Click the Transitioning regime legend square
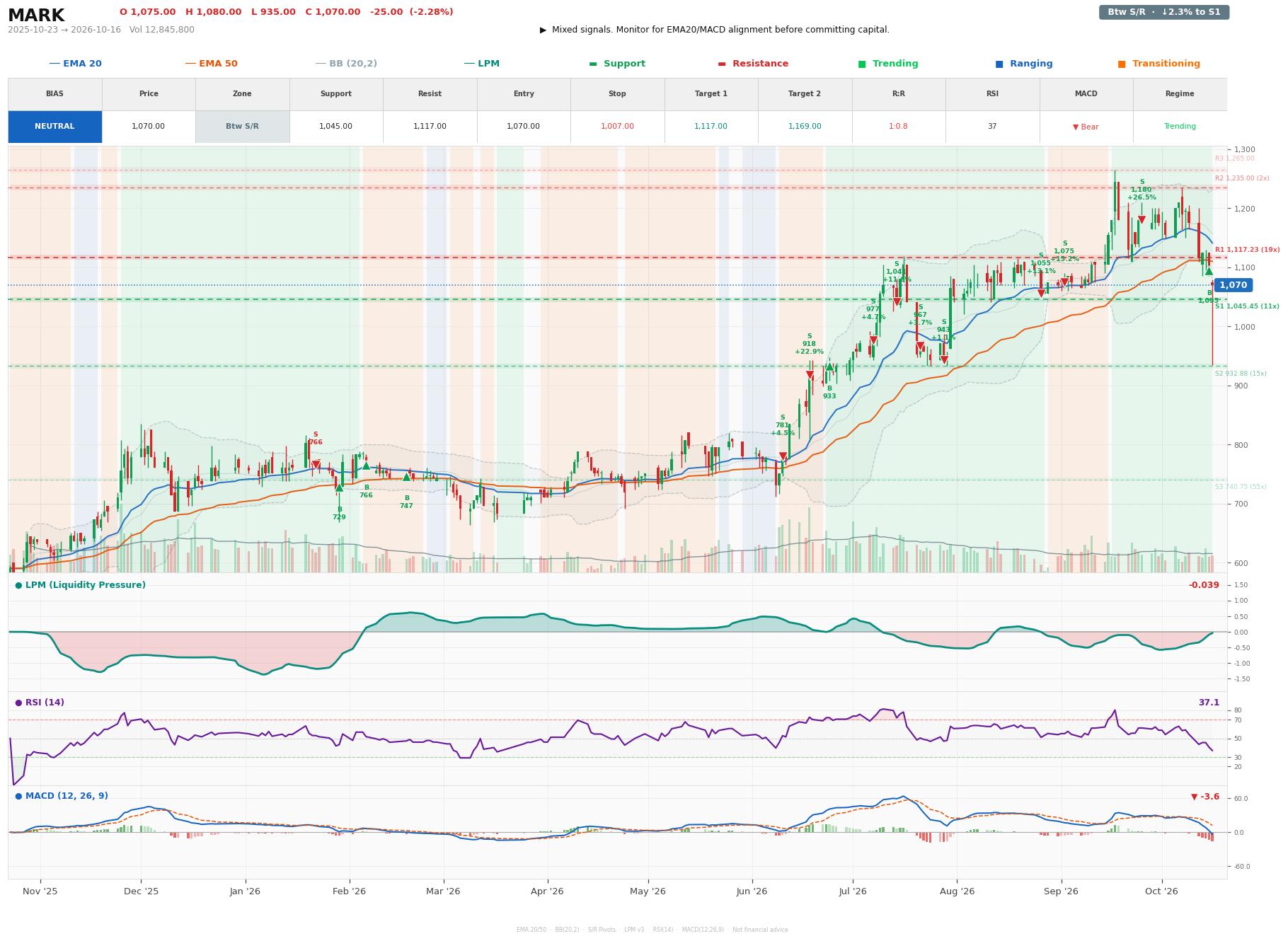 coord(1122,64)
